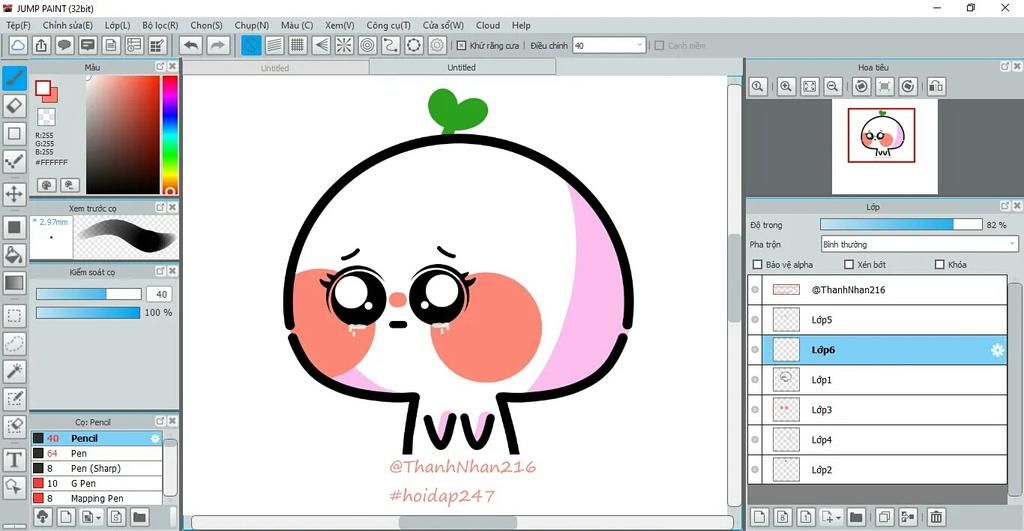Image resolution: width=1024 pixels, height=531 pixels.
Task: Enable the Bảo vệ alpha checkbox
Action: tap(758, 265)
